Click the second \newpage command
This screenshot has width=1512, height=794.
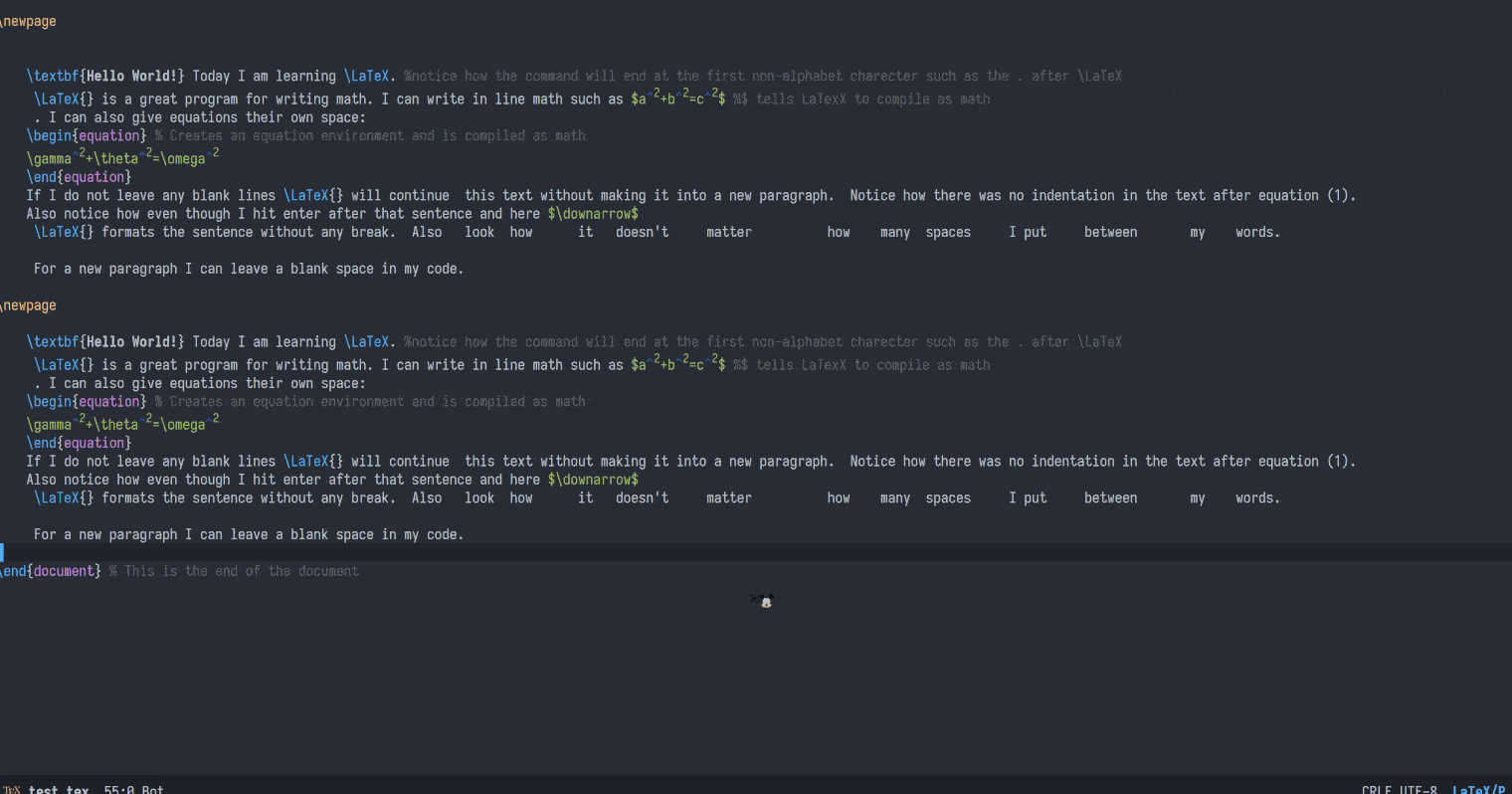click(29, 305)
